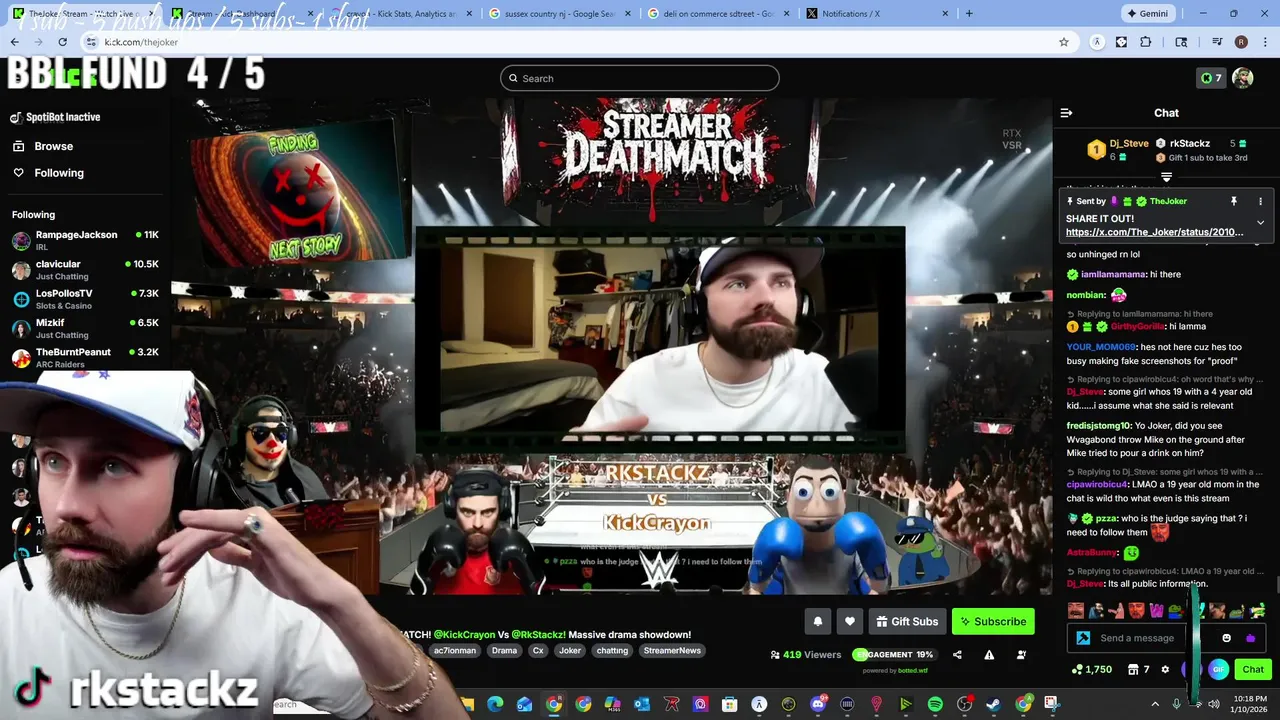Click YOUR_MOM069 username in chat

pos(1101,347)
